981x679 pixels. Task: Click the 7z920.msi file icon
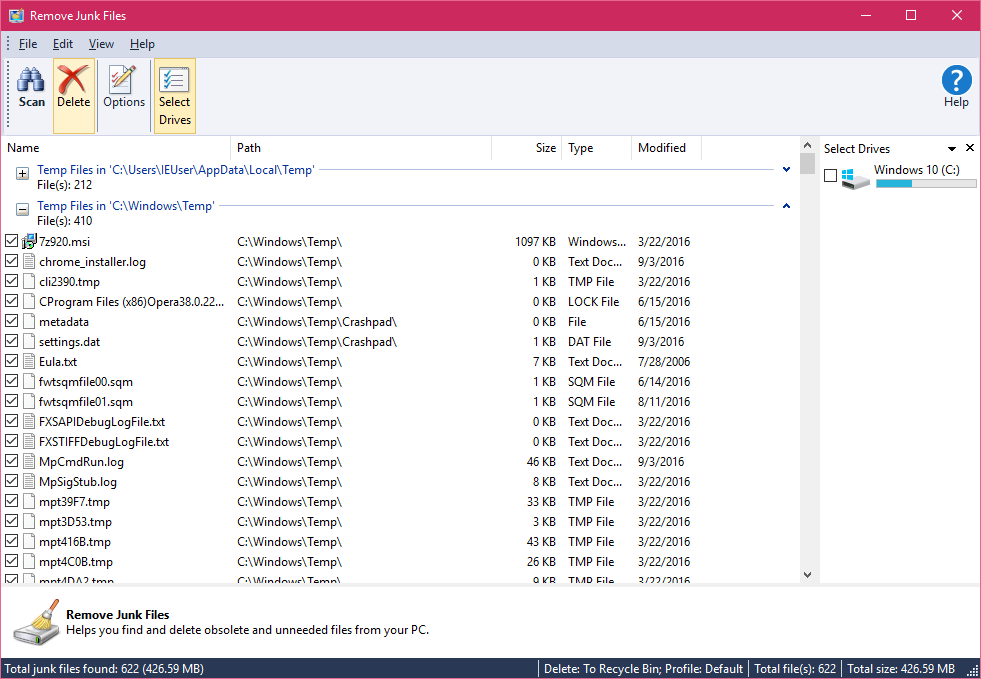coord(28,241)
